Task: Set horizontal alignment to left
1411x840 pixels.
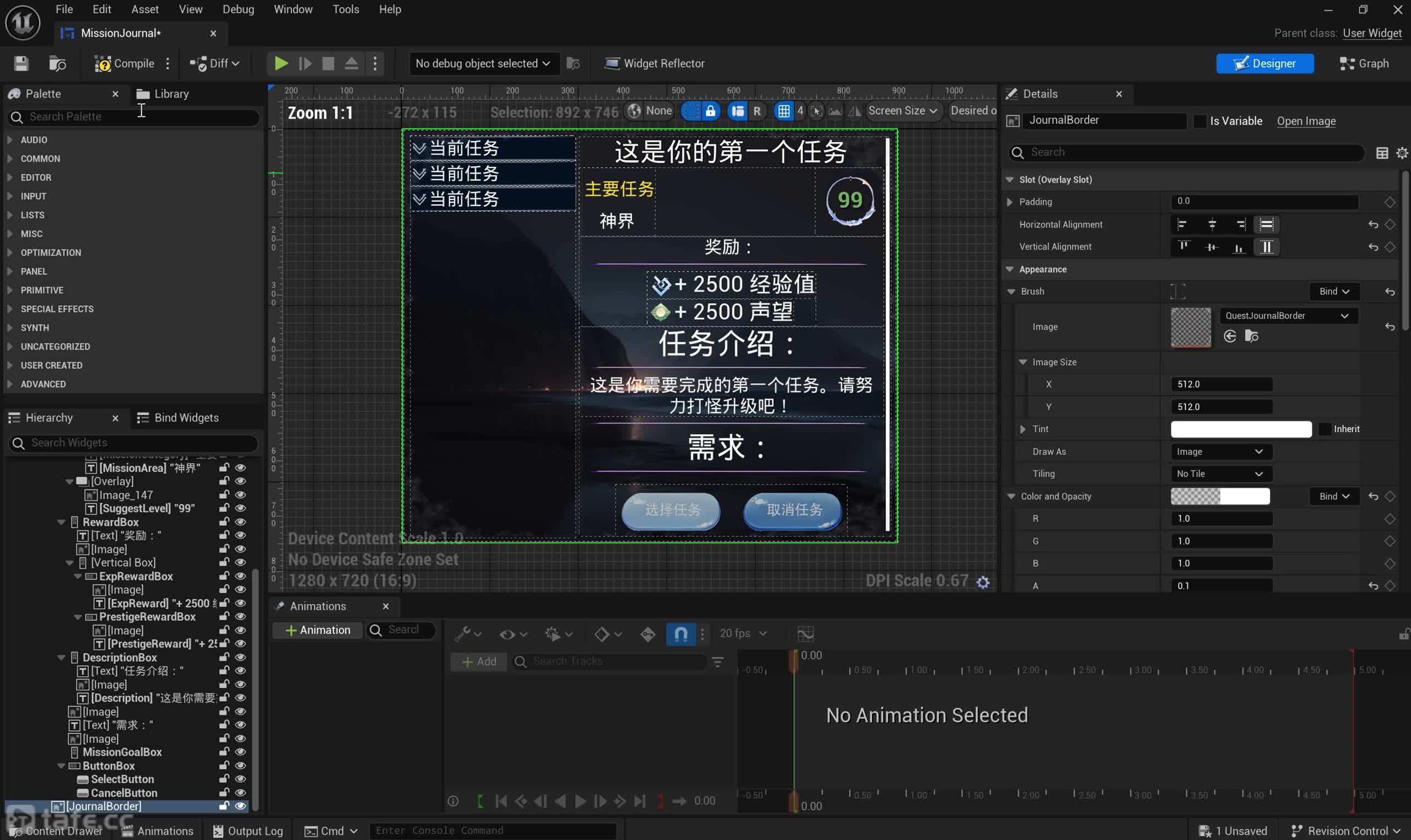Action: point(1182,225)
